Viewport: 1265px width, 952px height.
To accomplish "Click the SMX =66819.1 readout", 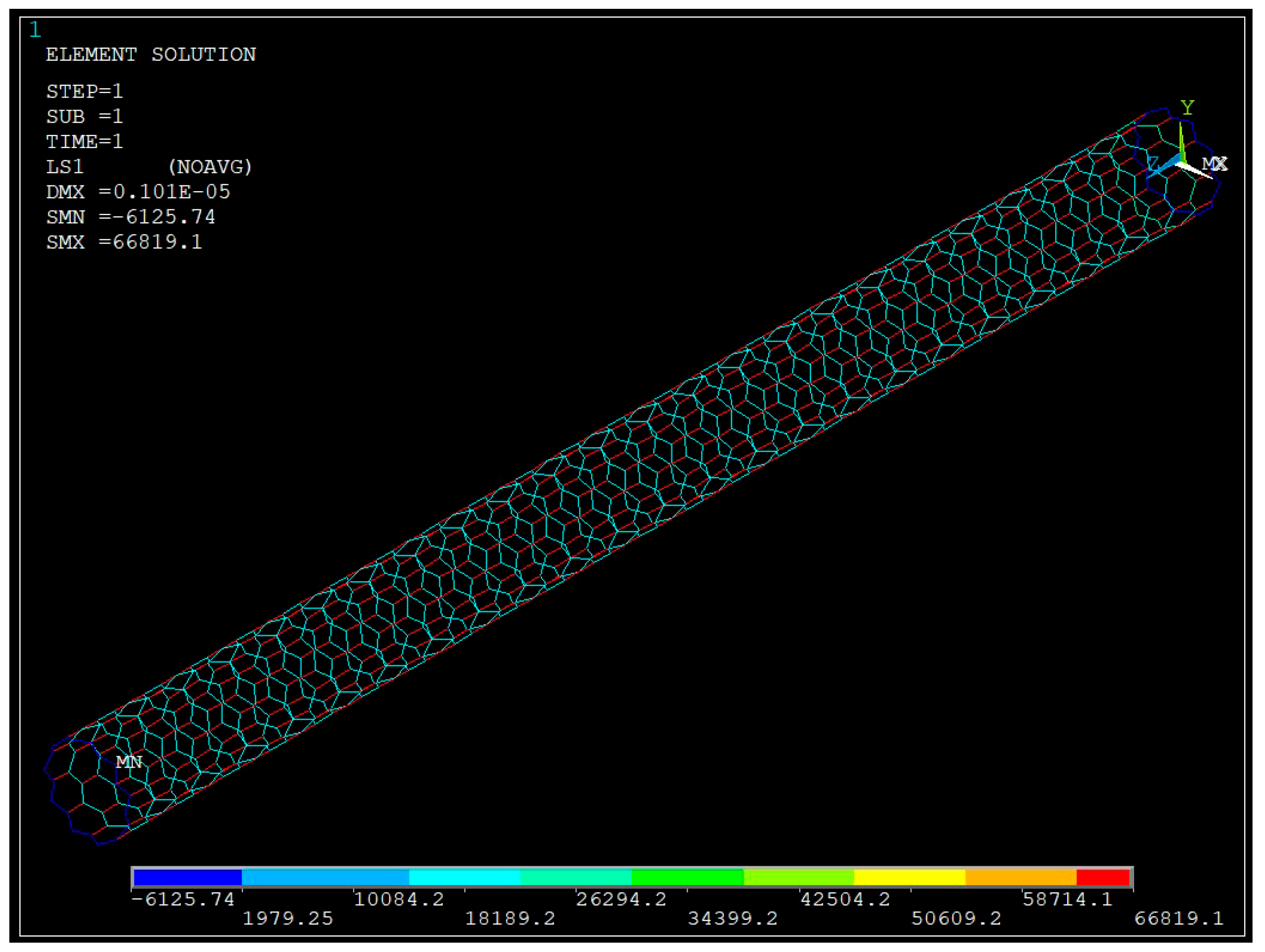I will coord(124,242).
